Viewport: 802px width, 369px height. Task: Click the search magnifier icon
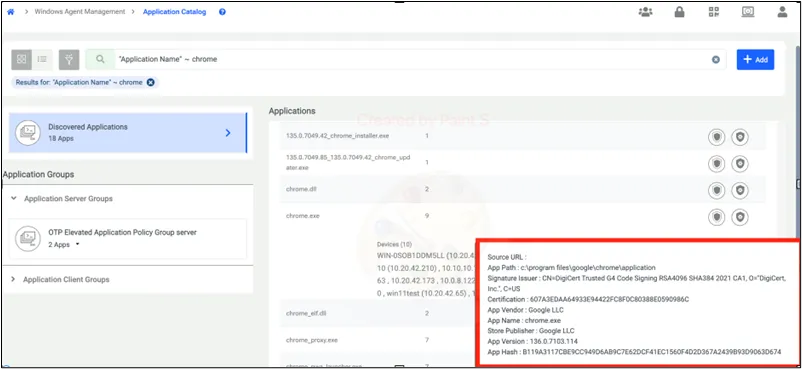[x=100, y=59]
